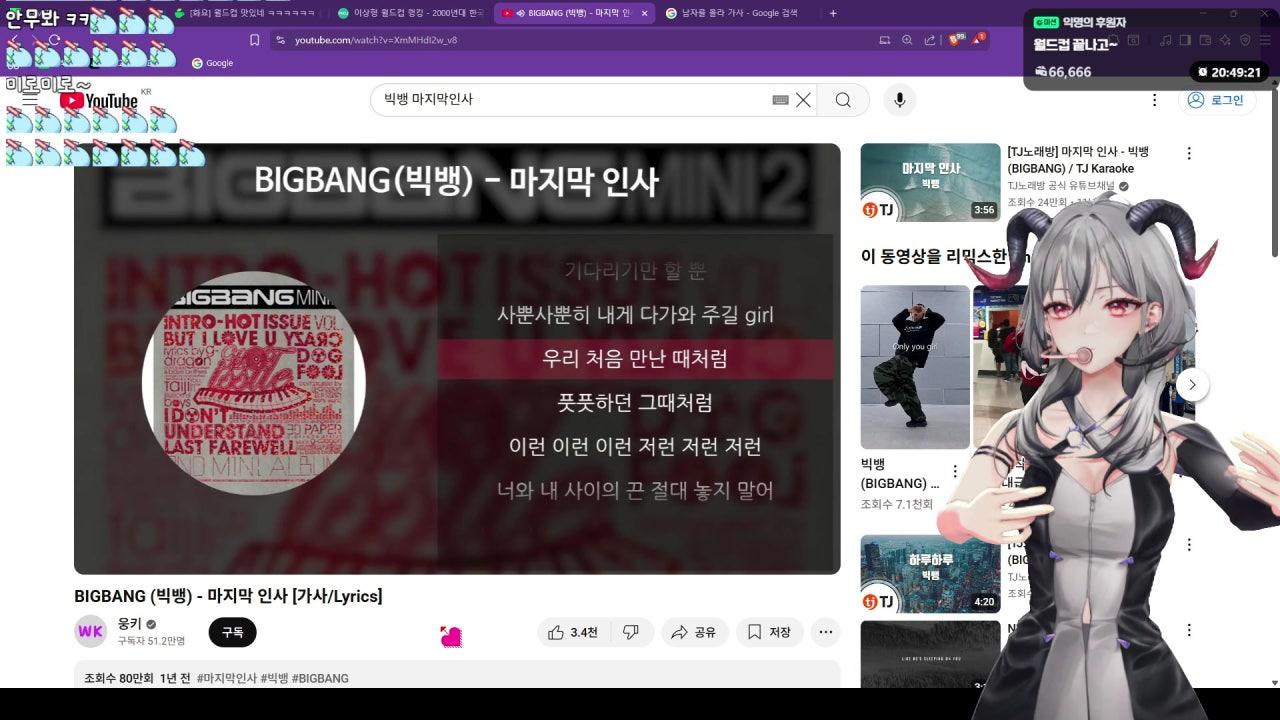Click the video title BIGBANG - 마지막 인사 [가사/Lyrics]
This screenshot has height=720, width=1280.
[x=228, y=596]
